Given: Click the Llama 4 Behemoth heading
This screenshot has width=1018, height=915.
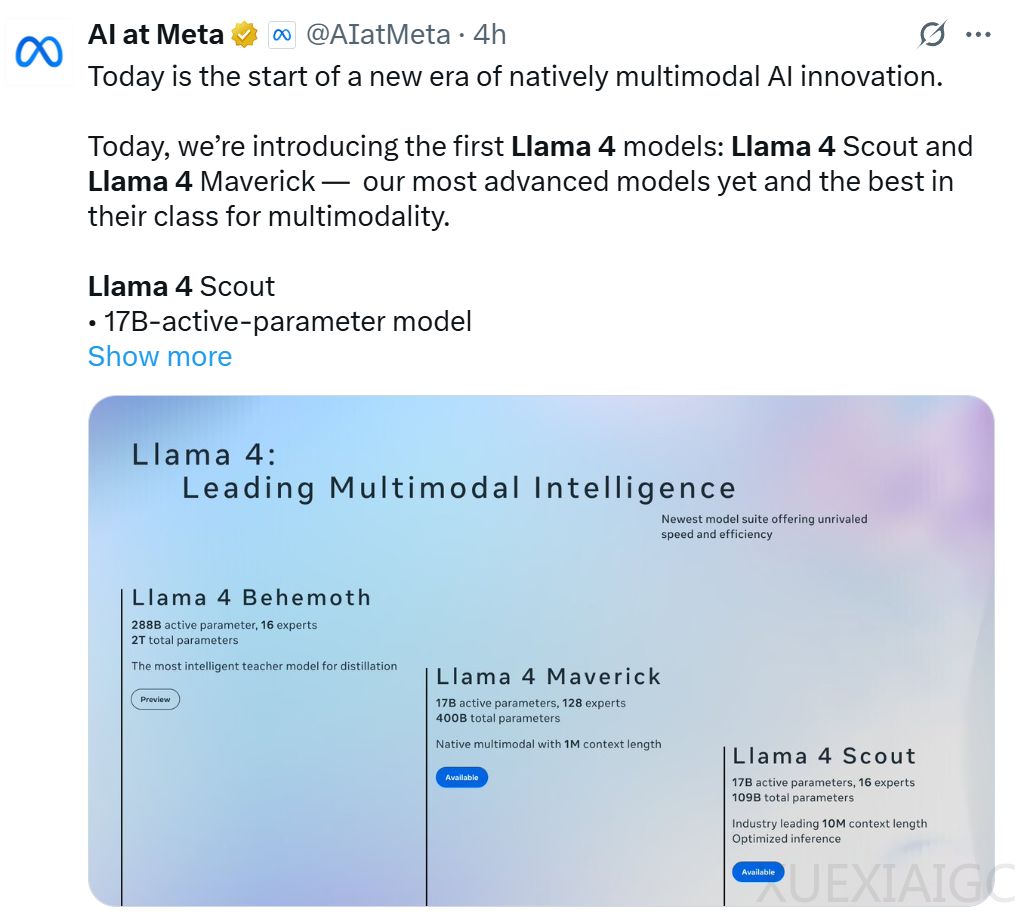Looking at the screenshot, I should click(x=251, y=598).
